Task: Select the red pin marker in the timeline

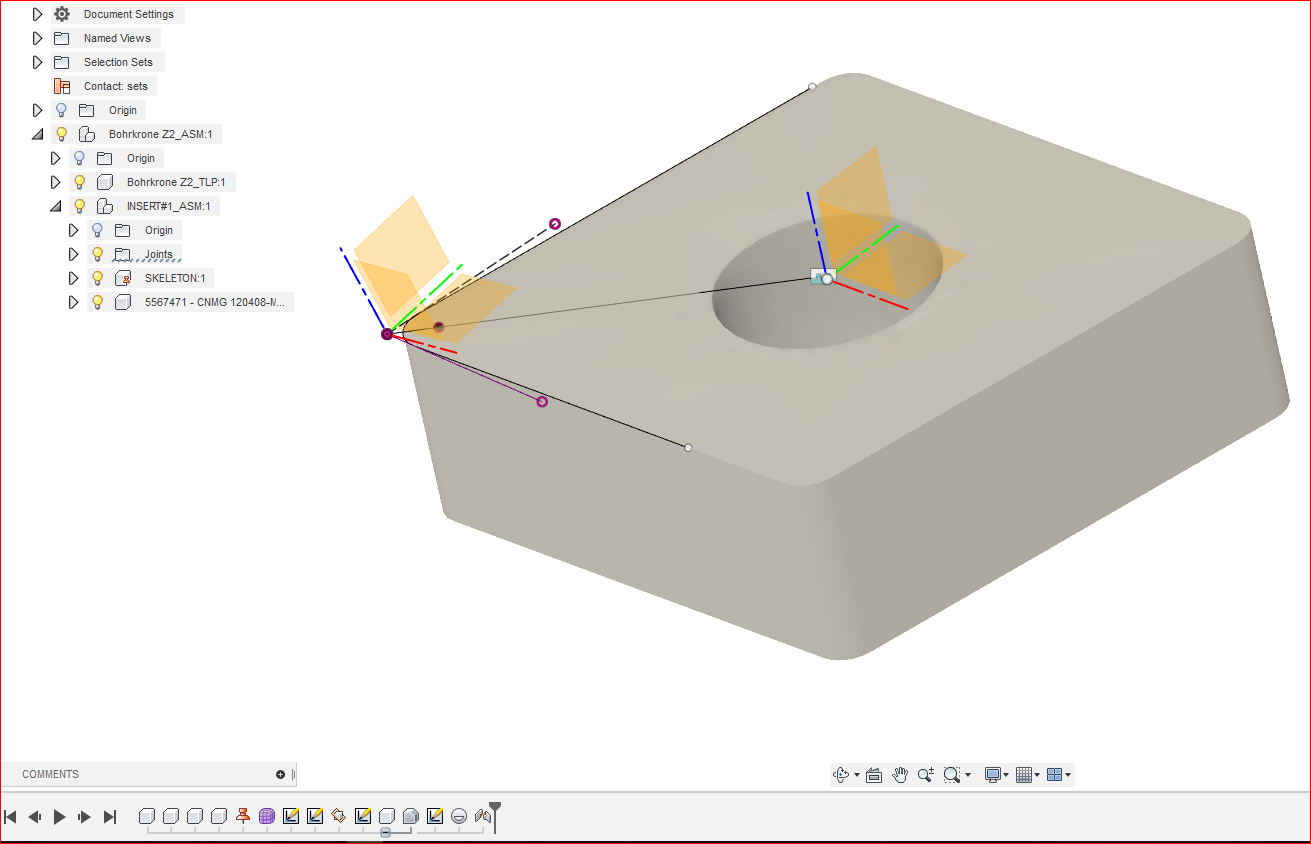Action: [242, 815]
